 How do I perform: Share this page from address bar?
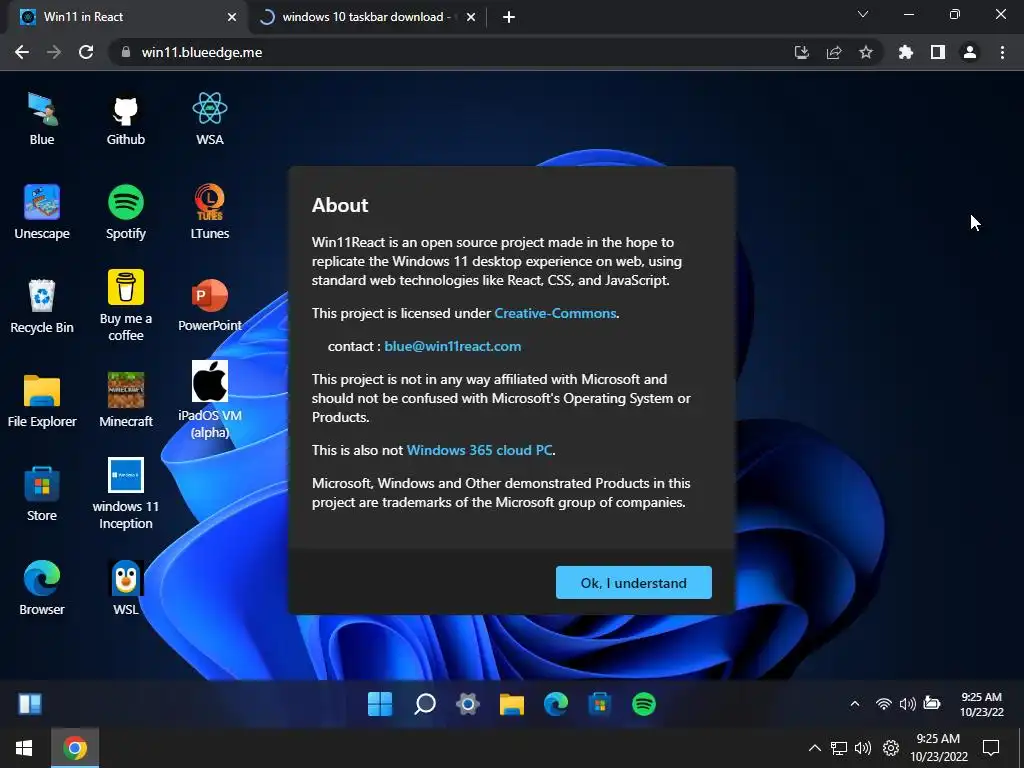(834, 52)
